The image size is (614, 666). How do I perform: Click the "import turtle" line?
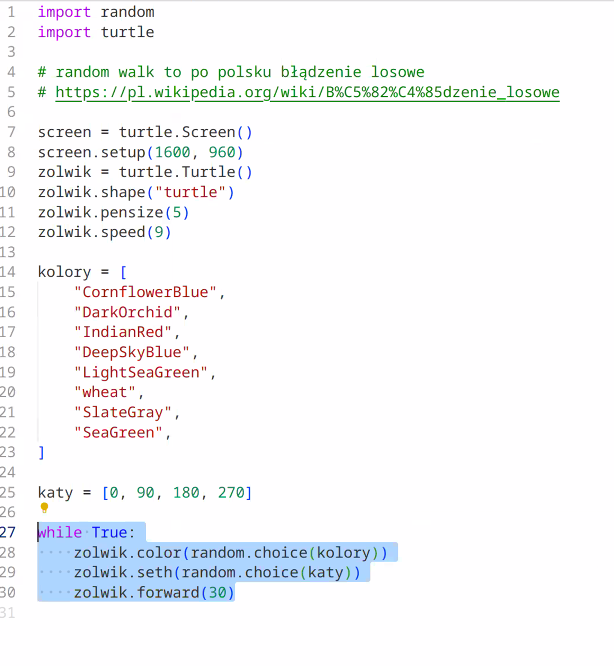pos(96,32)
